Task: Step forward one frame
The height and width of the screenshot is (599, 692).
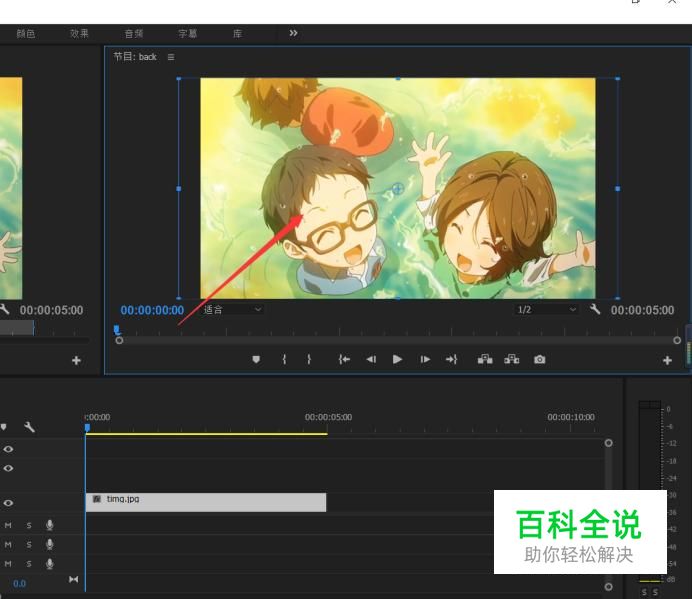Action: (x=425, y=359)
